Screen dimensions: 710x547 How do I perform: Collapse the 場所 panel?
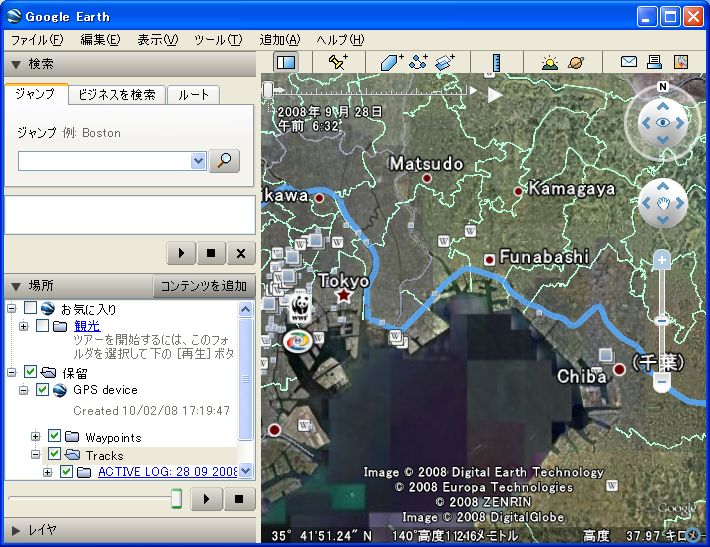pyautogui.click(x=16, y=287)
